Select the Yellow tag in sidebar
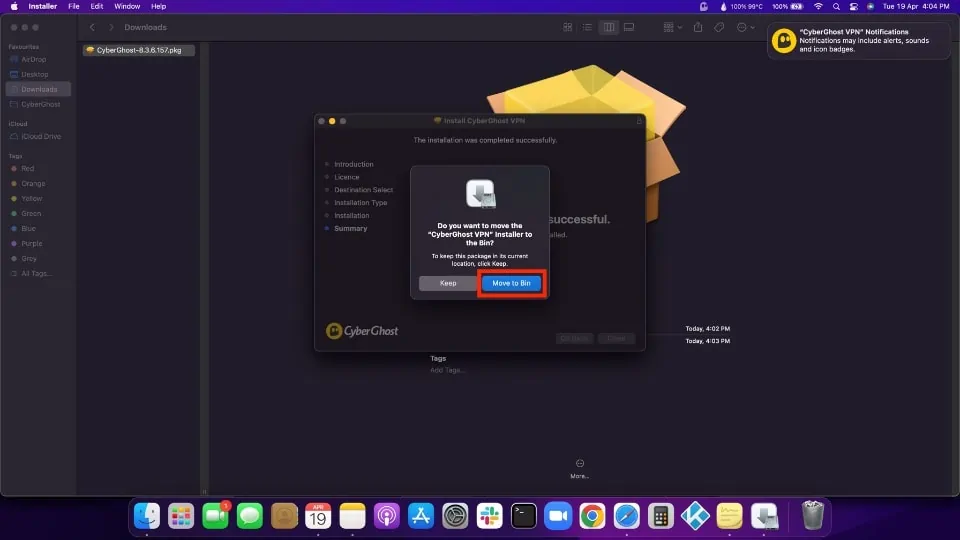Image resolution: width=960 pixels, height=540 pixels. click(x=32, y=198)
